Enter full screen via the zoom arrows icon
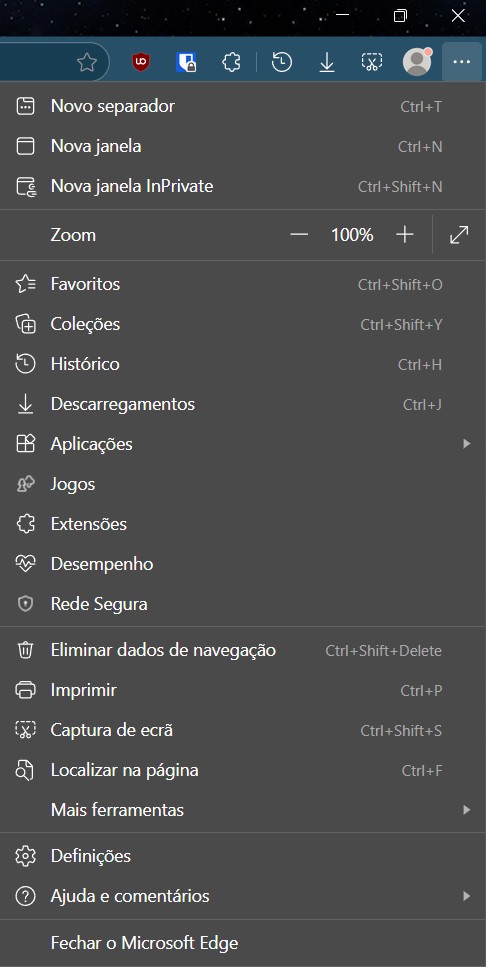 coord(459,234)
